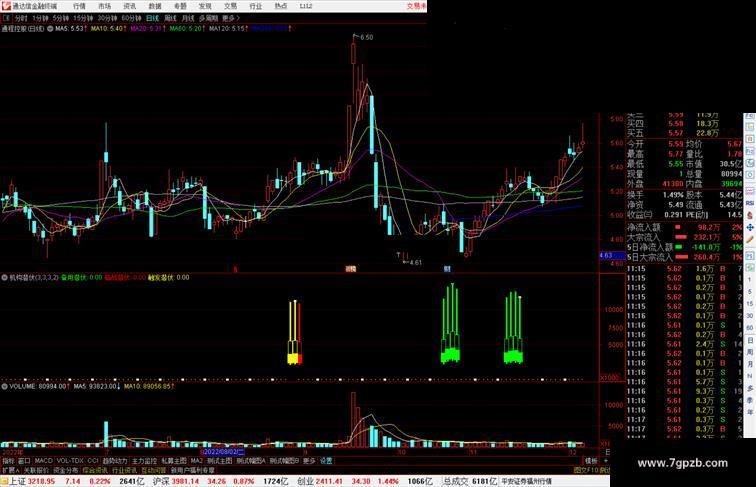Select the 主力监控 indicator tab
The image size is (756, 487).
pyautogui.click(x=145, y=461)
